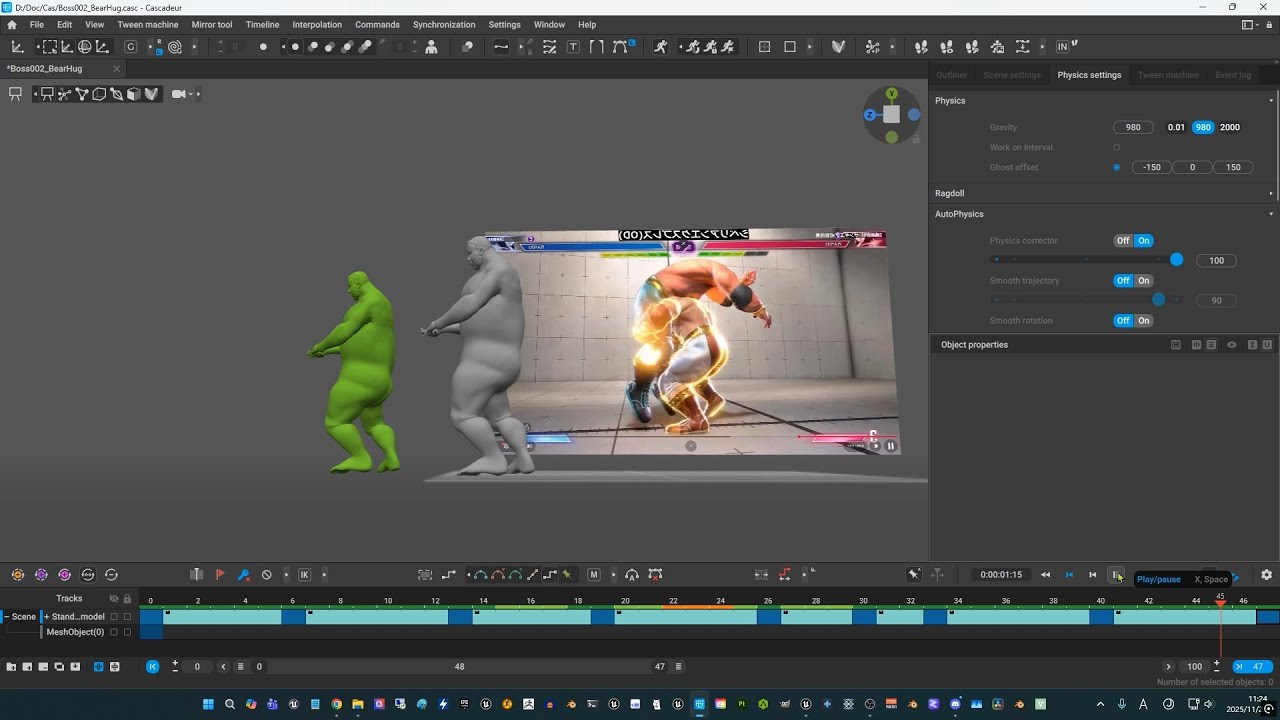The height and width of the screenshot is (720, 1280).
Task: Set gravity preset to 0.01
Action: click(x=1176, y=128)
